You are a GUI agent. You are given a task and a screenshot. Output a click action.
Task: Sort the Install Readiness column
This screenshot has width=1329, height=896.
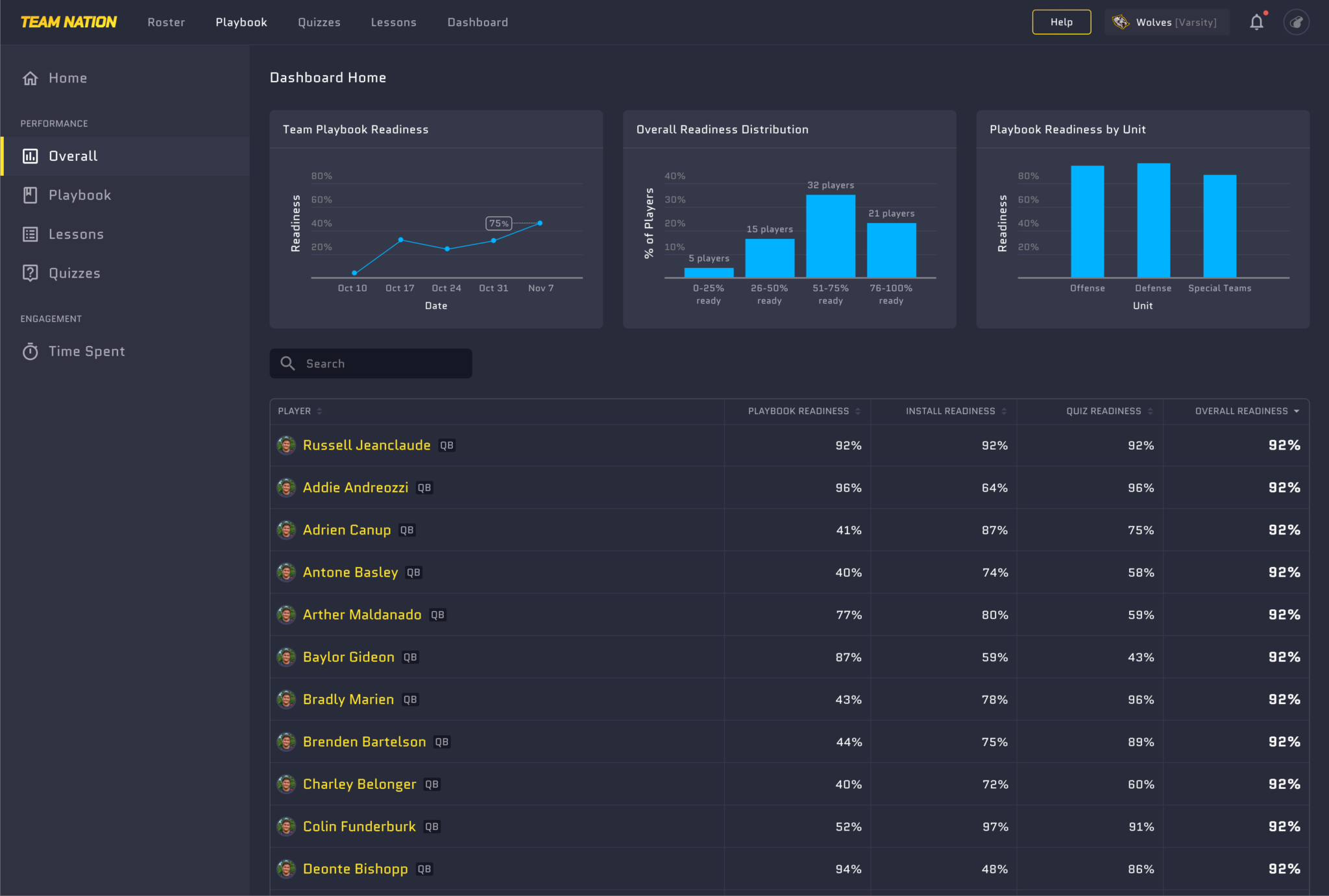[x=1005, y=411]
